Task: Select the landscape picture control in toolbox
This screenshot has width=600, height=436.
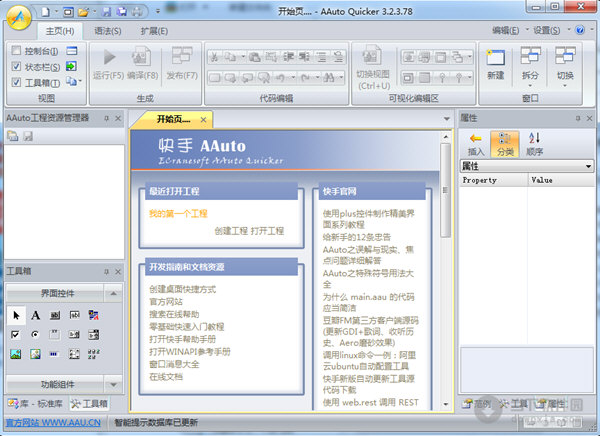Action: coord(16,354)
